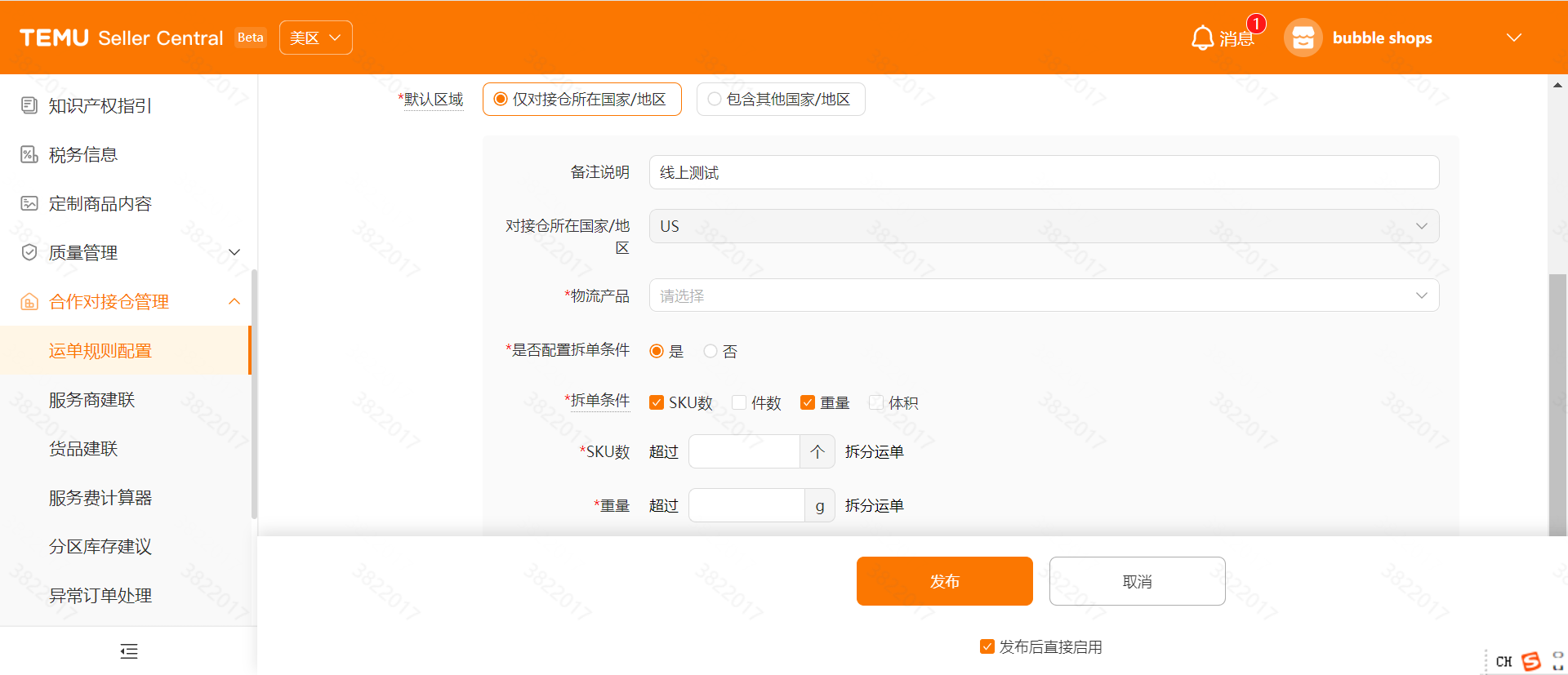This screenshot has width=1568, height=675.
Task: Collapse the 合作对接仓管理 menu section
Action: coord(234,302)
